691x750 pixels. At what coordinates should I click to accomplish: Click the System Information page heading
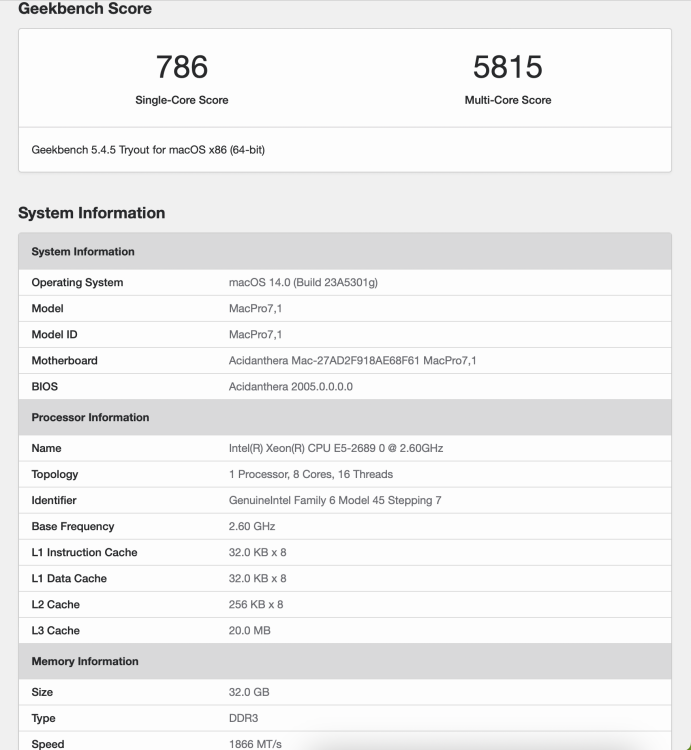pyautogui.click(x=91, y=213)
